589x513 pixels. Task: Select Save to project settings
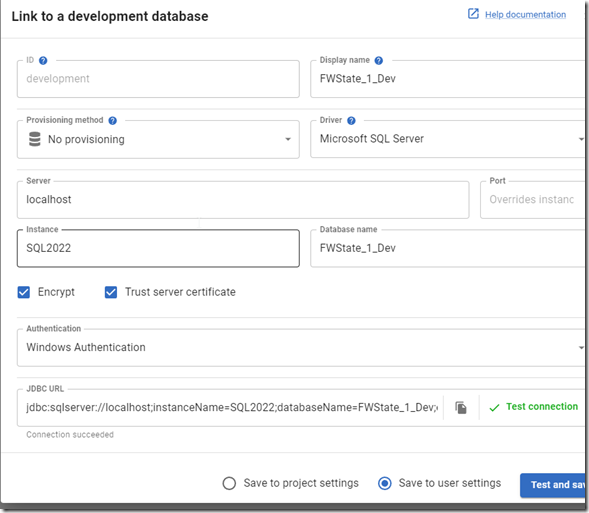coord(229,483)
